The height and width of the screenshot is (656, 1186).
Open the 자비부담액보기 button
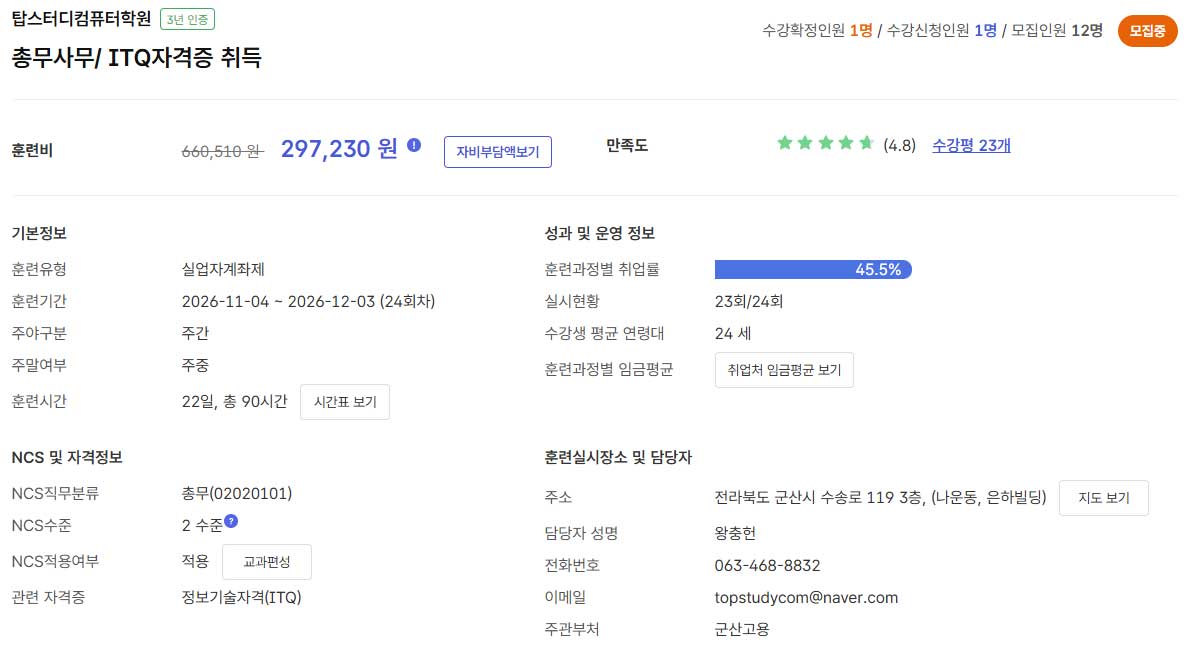pos(498,152)
